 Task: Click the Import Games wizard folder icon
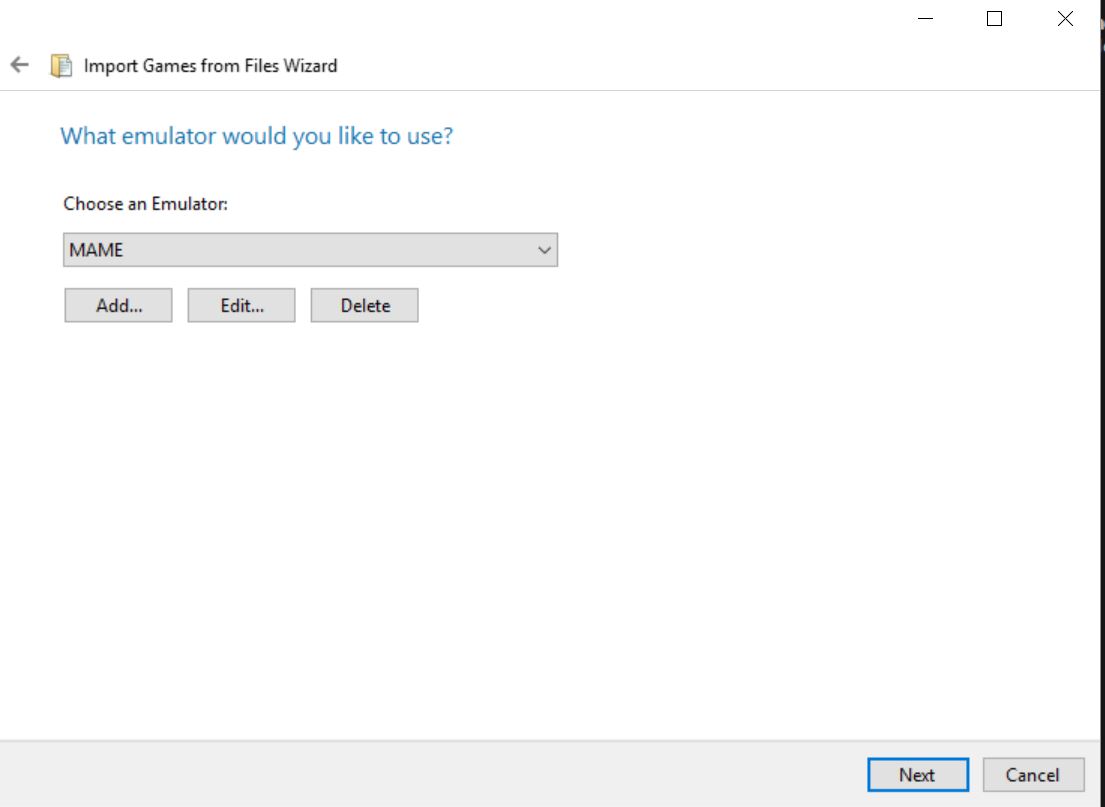coord(61,66)
